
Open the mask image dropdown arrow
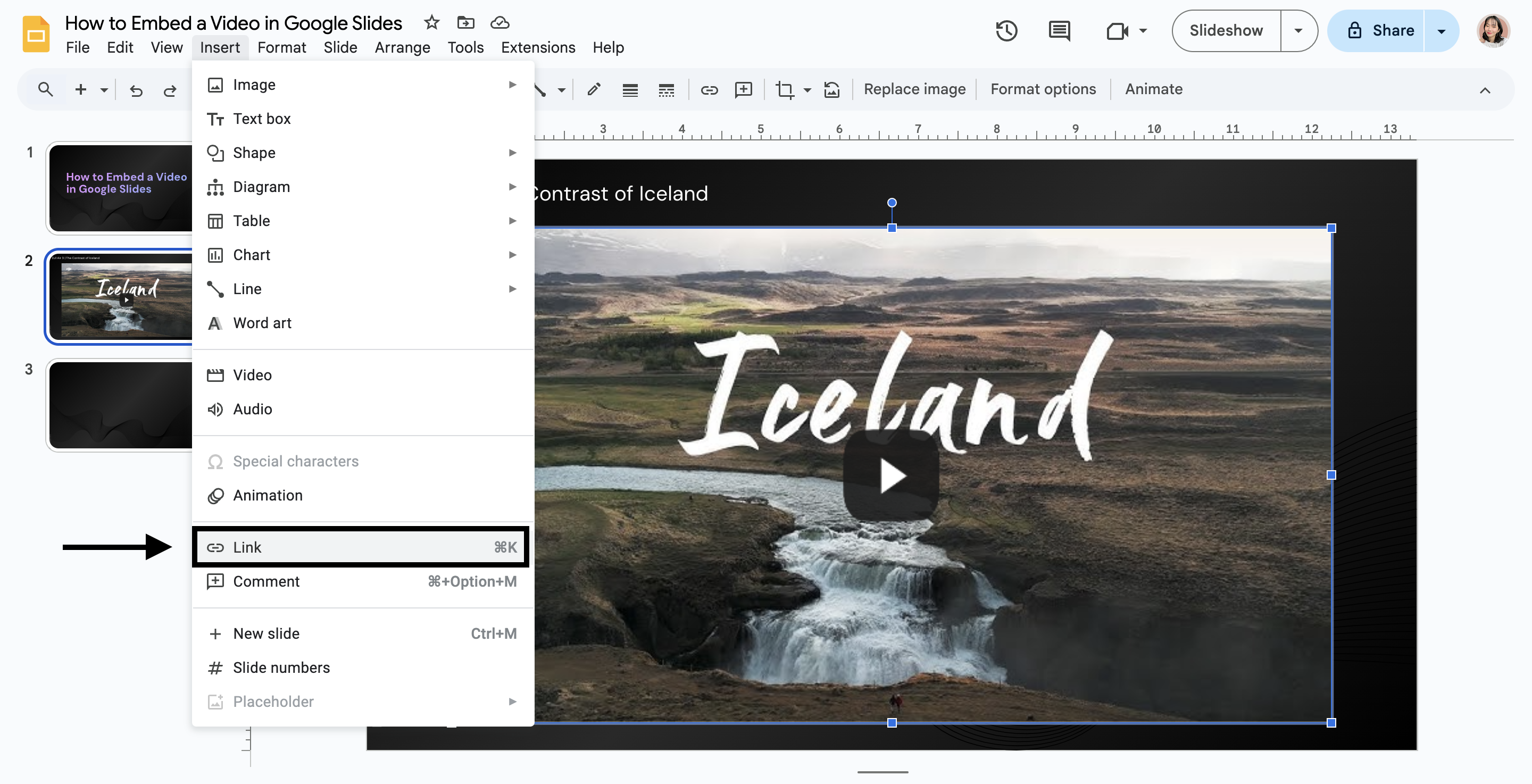pos(807,90)
